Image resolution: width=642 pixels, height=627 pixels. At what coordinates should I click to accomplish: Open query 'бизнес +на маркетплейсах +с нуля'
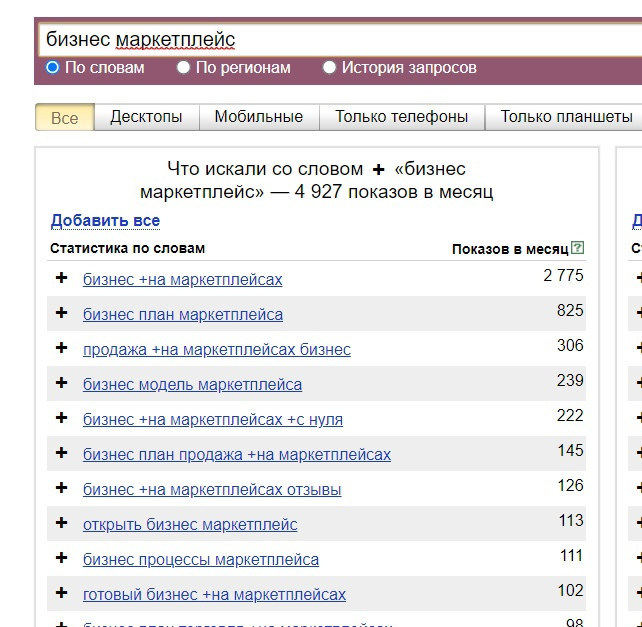[213, 420]
